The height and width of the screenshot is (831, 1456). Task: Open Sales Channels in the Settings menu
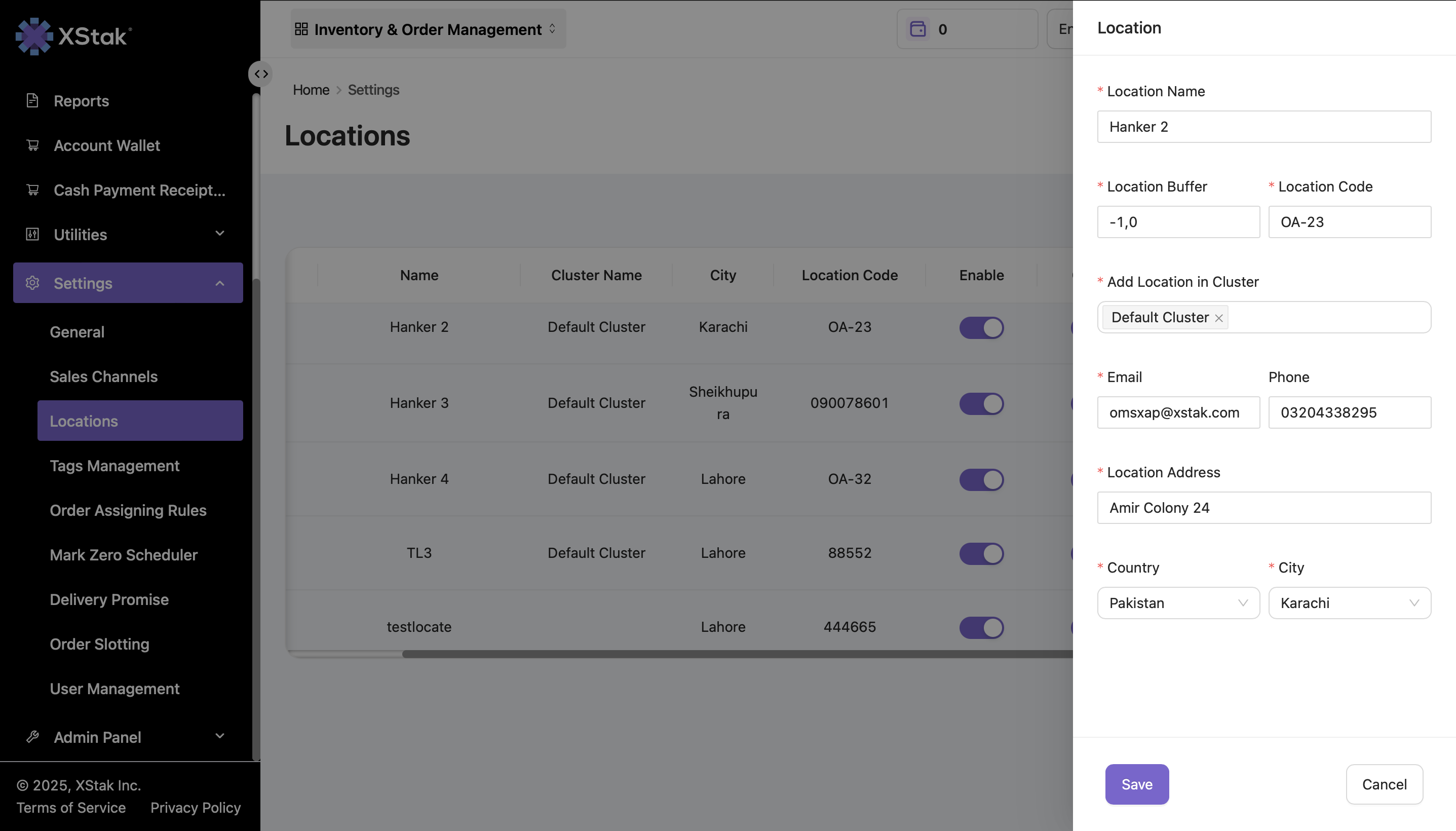click(103, 376)
